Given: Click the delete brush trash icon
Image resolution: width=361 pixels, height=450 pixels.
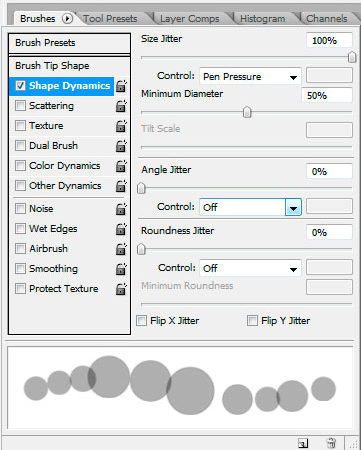Looking at the screenshot, I should (x=331, y=443).
